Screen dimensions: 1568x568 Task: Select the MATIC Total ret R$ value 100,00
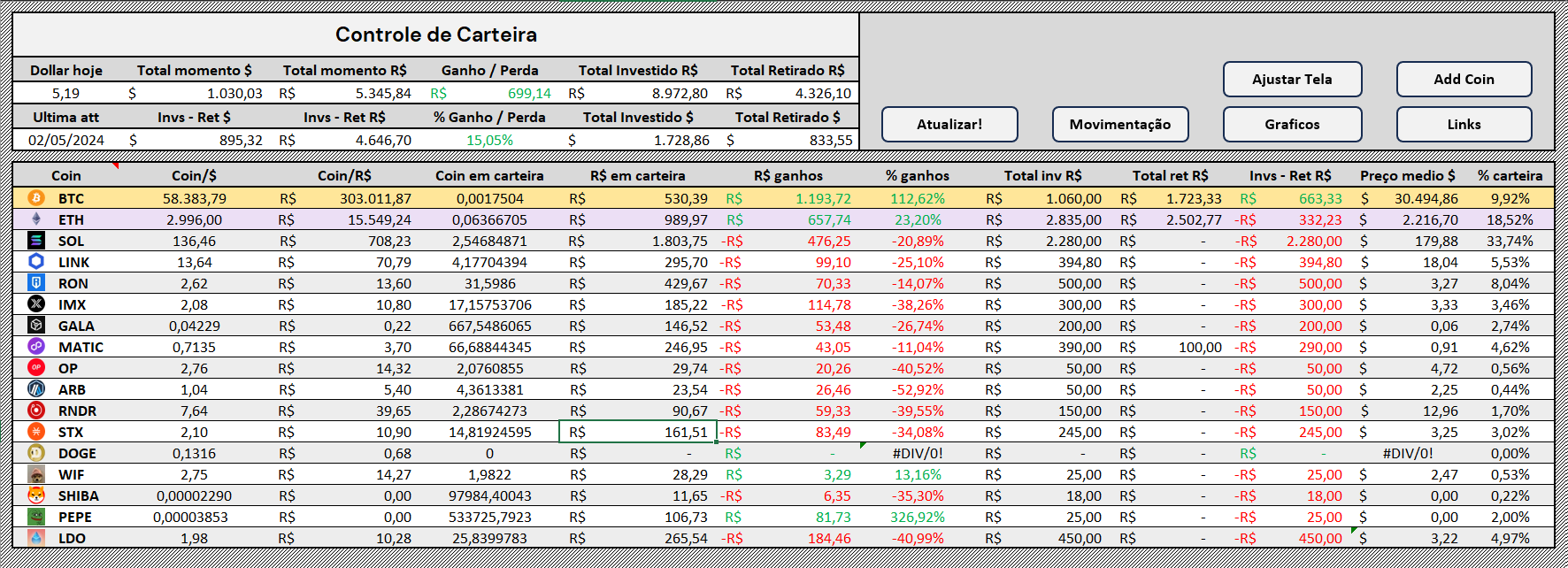(1200, 347)
